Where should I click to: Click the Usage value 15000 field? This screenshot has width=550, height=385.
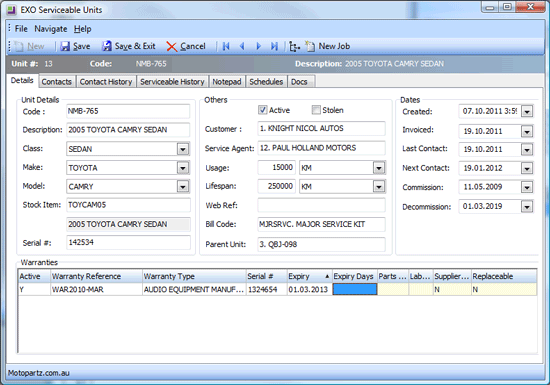[276, 167]
